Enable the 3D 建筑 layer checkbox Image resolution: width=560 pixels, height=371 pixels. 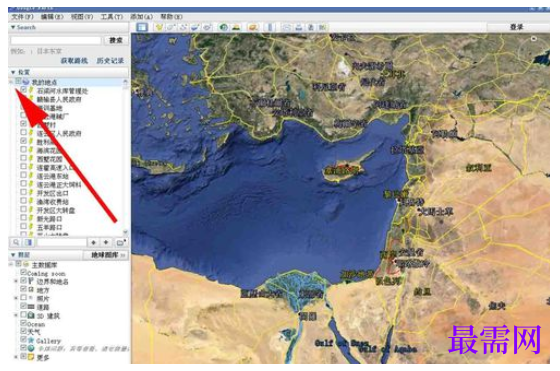[24, 315]
